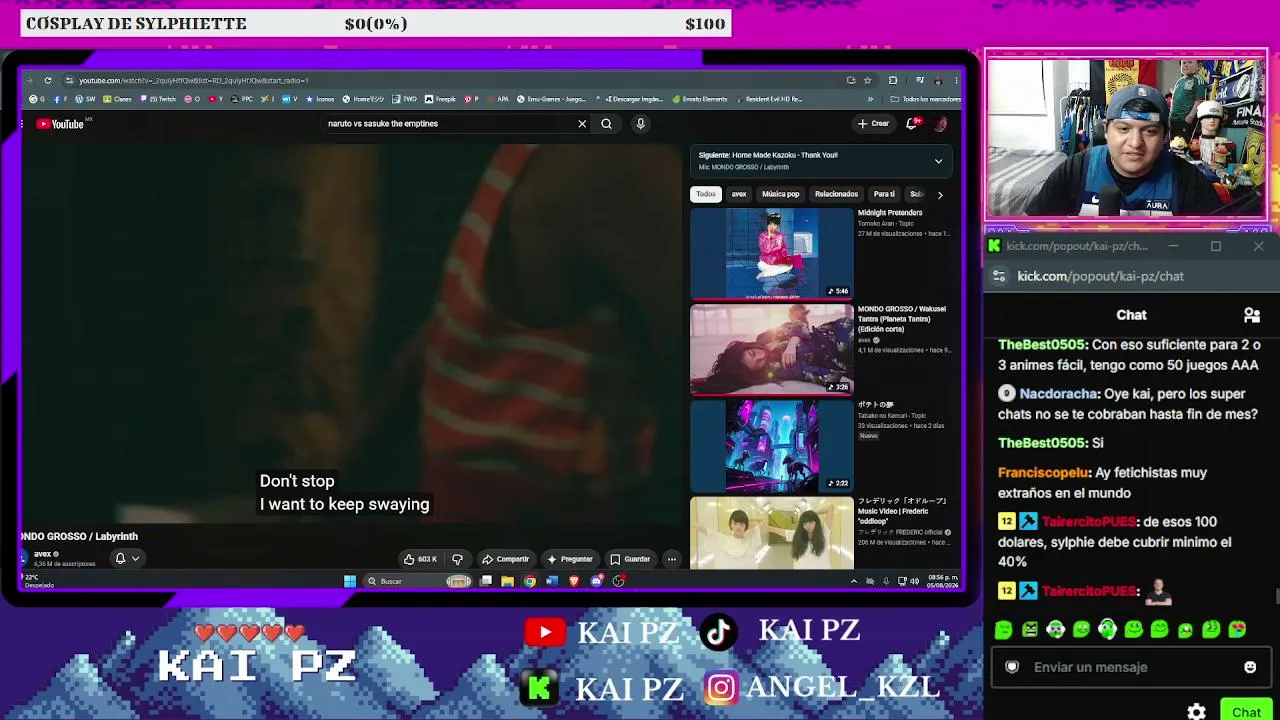Bookmark this page with the star icon
The width and height of the screenshot is (1280, 720).
point(867,80)
